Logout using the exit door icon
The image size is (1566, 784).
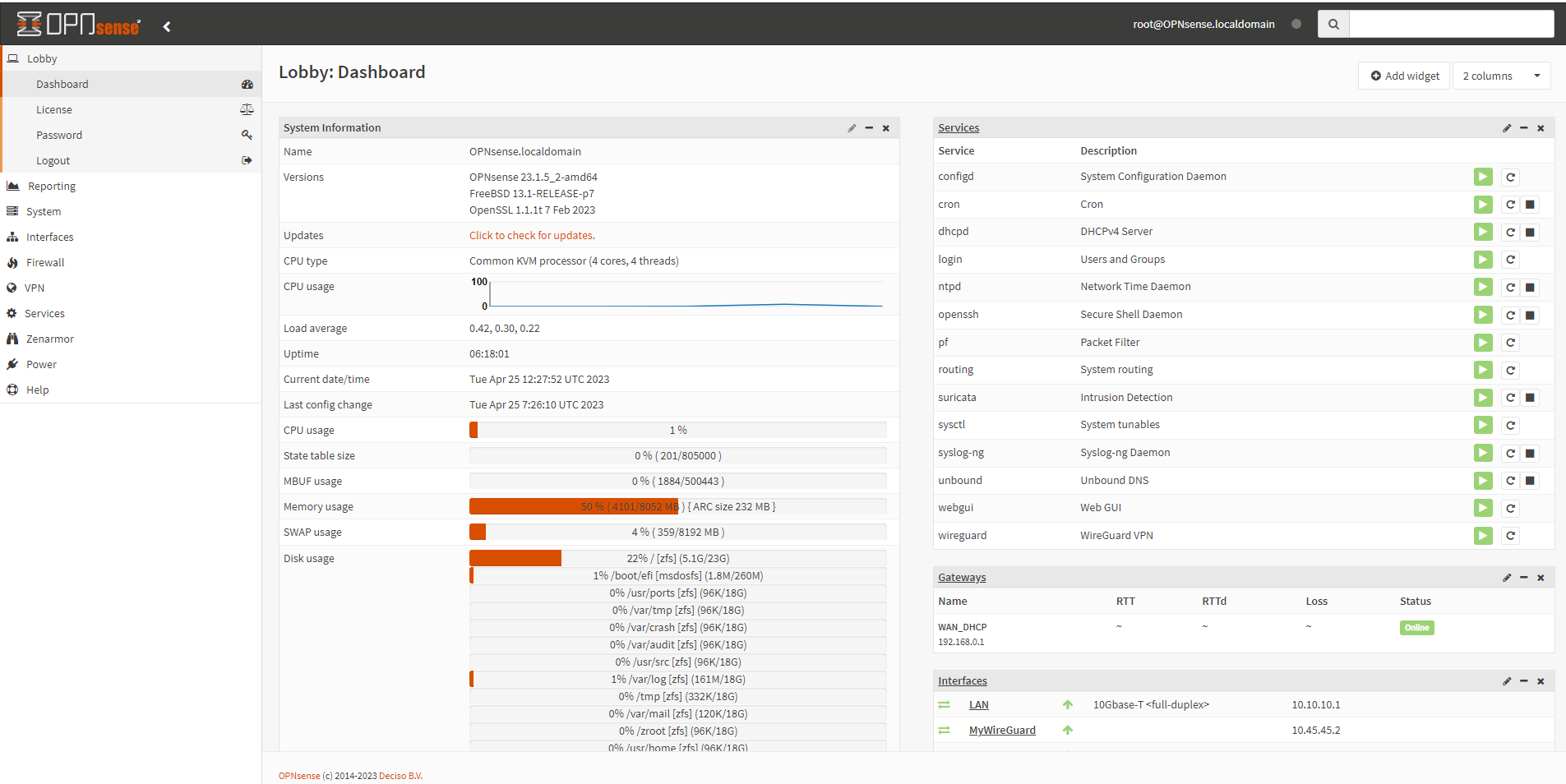coord(247,160)
